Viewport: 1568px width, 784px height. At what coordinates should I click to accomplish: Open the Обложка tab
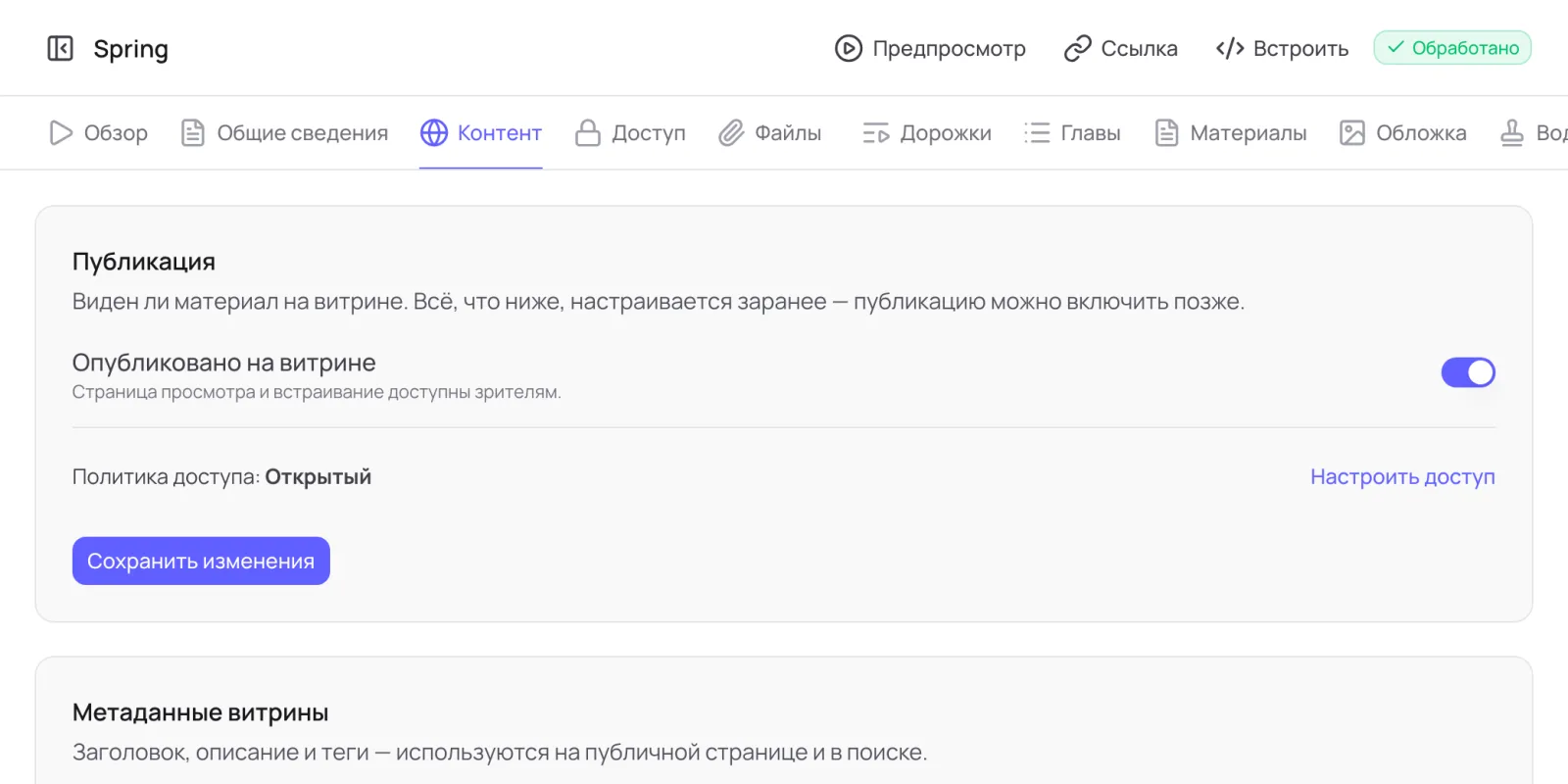click(x=1403, y=132)
